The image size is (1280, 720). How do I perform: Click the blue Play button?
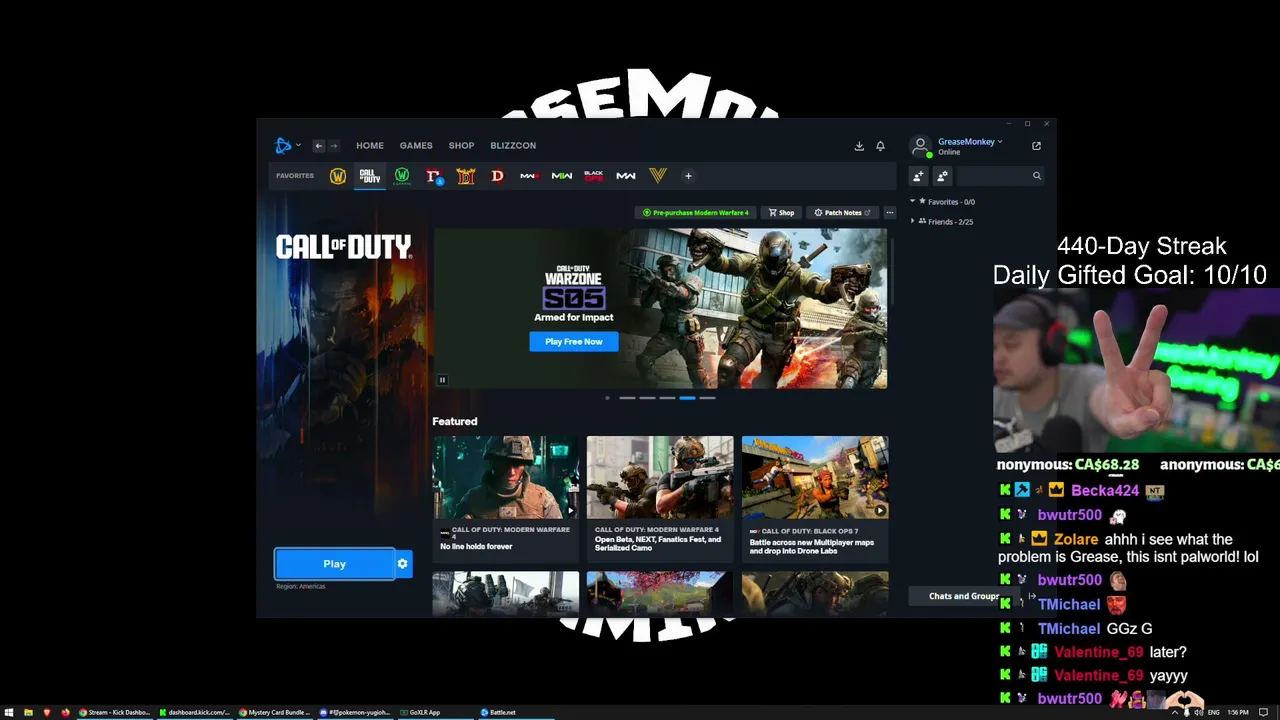click(335, 564)
